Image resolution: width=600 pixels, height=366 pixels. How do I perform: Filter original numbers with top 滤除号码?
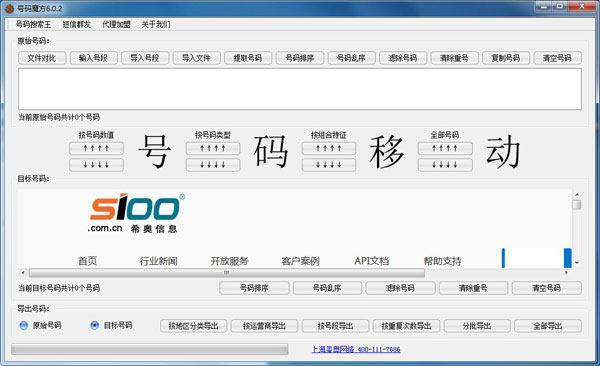(403, 58)
